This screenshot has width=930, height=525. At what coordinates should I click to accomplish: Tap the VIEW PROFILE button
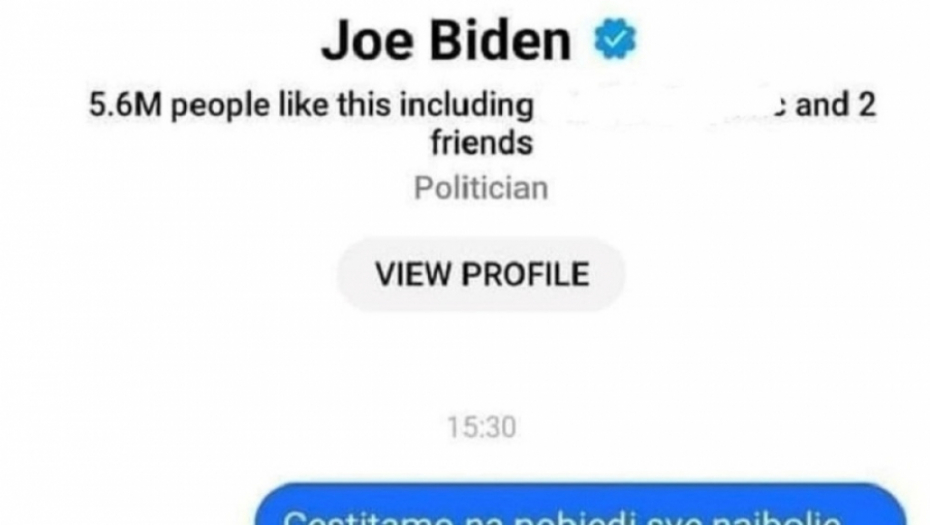pyautogui.click(x=482, y=274)
